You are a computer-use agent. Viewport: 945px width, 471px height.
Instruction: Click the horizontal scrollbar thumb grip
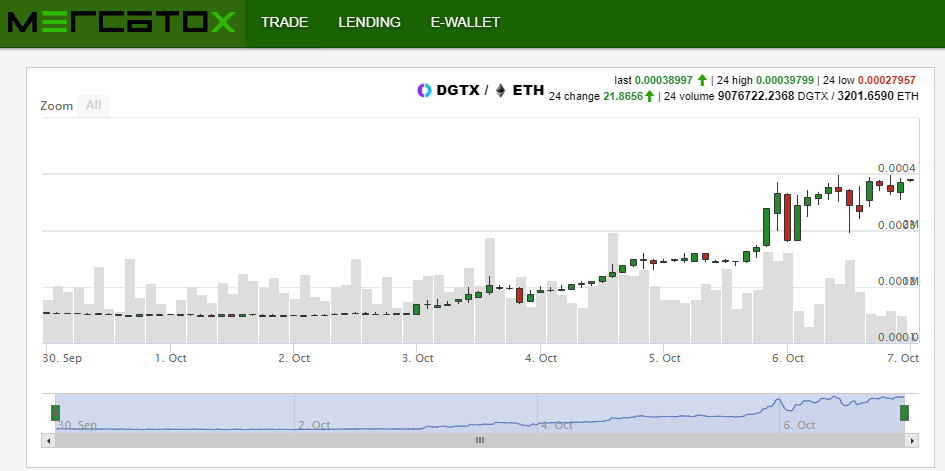[479, 440]
